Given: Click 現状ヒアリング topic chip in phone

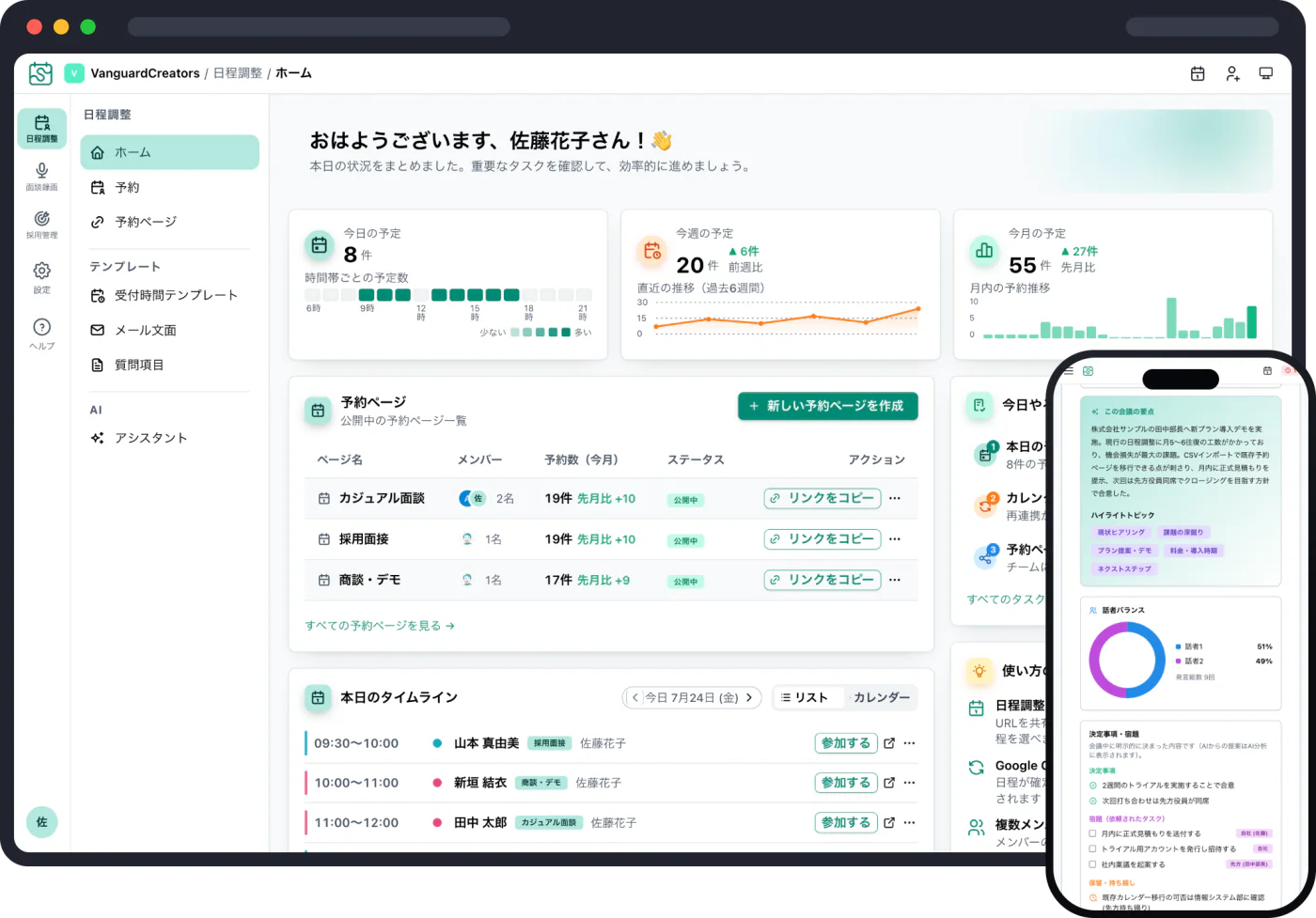Looking at the screenshot, I should click(1121, 533).
